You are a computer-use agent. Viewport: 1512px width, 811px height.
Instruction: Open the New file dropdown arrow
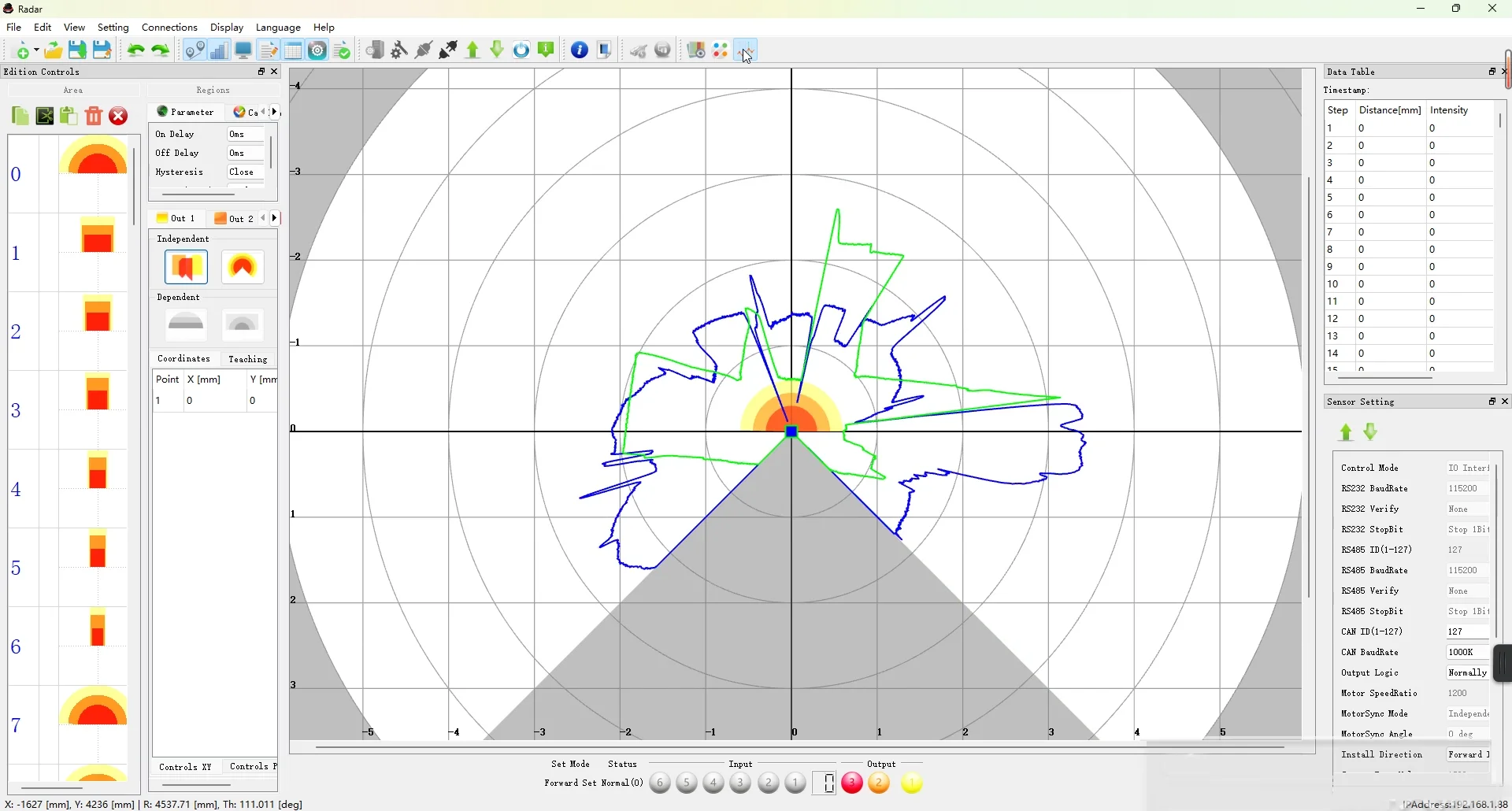(35, 52)
